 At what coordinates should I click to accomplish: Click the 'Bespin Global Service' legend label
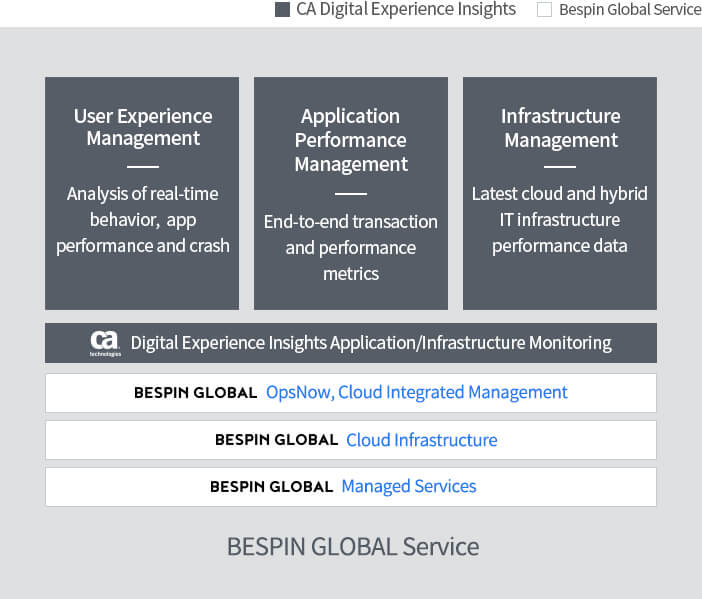coord(630,9)
